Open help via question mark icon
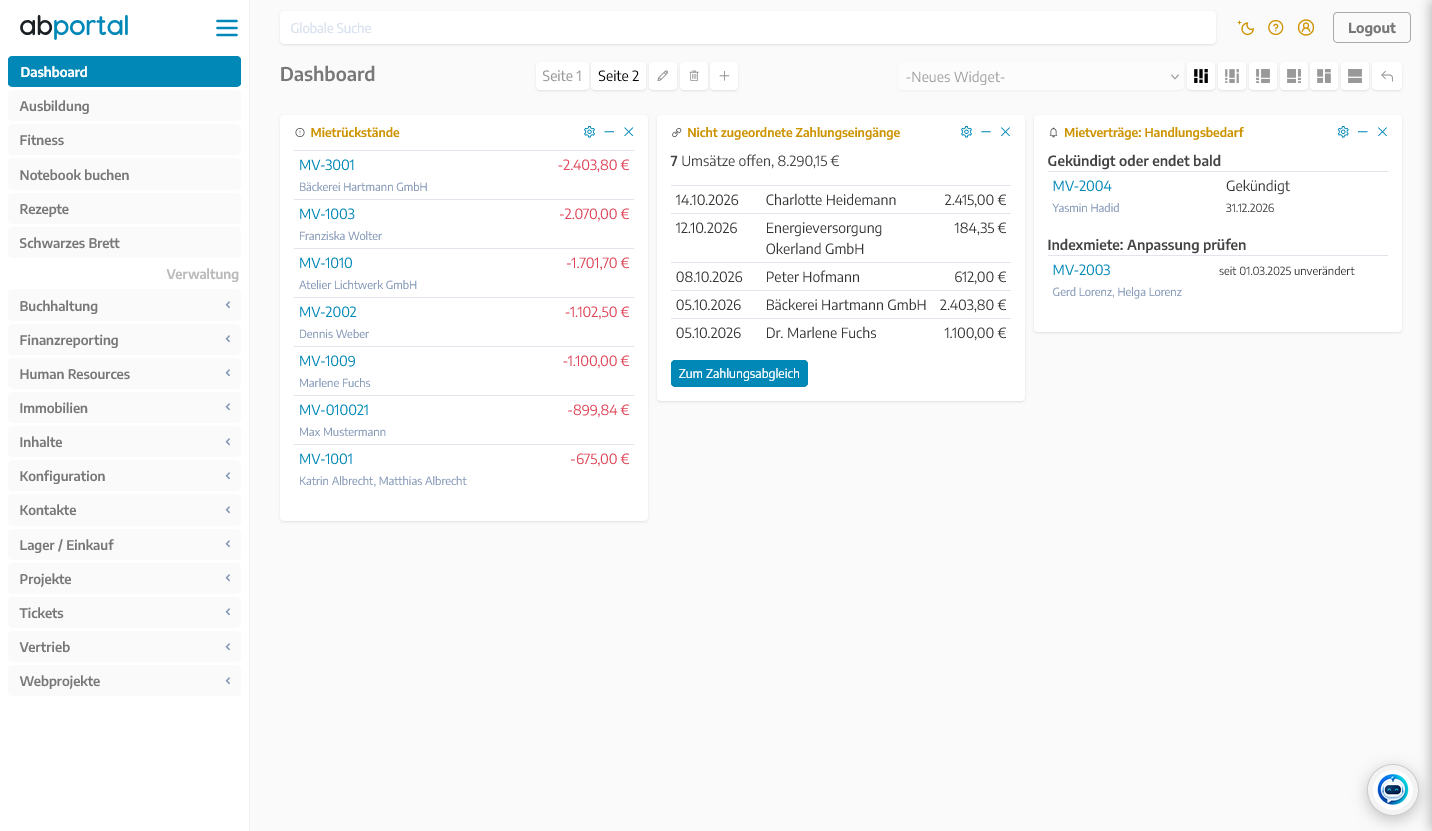The width and height of the screenshot is (1432, 831). 1276,28
